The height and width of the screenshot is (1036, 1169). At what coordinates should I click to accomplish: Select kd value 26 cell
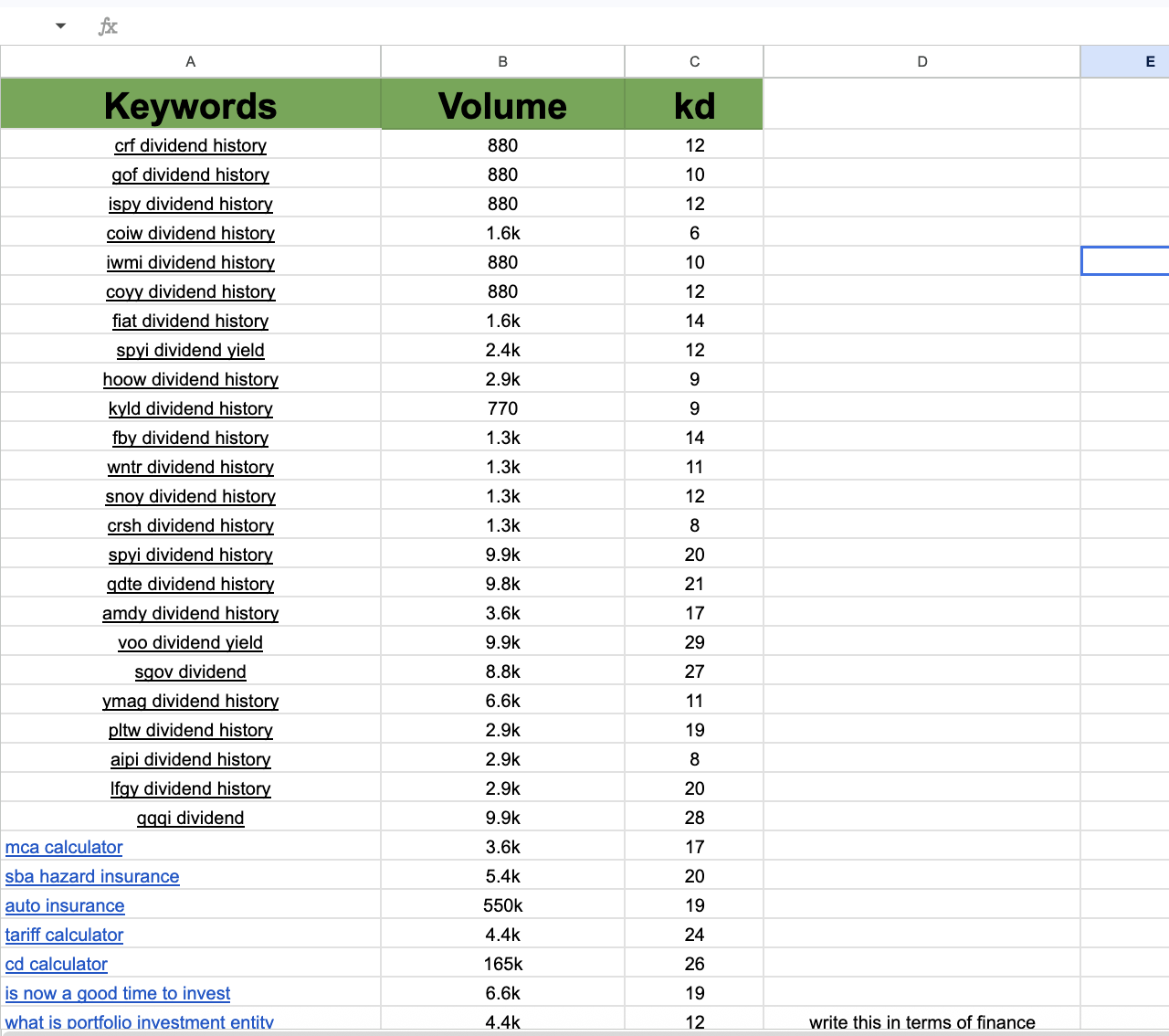694,964
